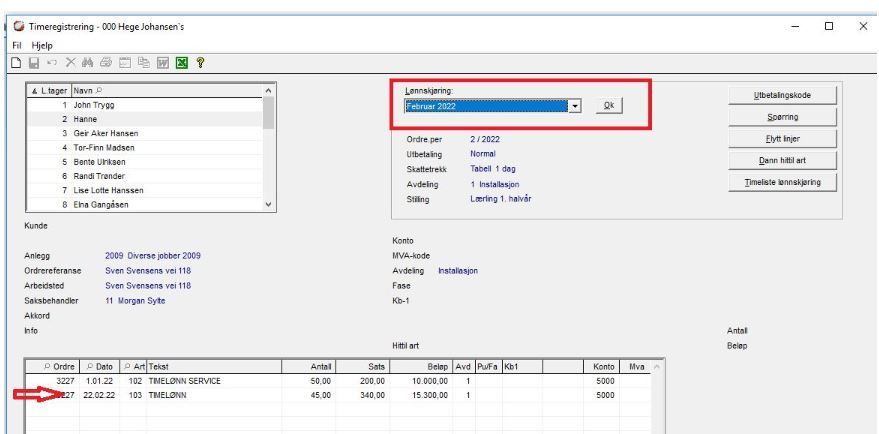The width and height of the screenshot is (879, 434).
Task: Click the yellow question mark Help icon
Action: pyautogui.click(x=200, y=63)
